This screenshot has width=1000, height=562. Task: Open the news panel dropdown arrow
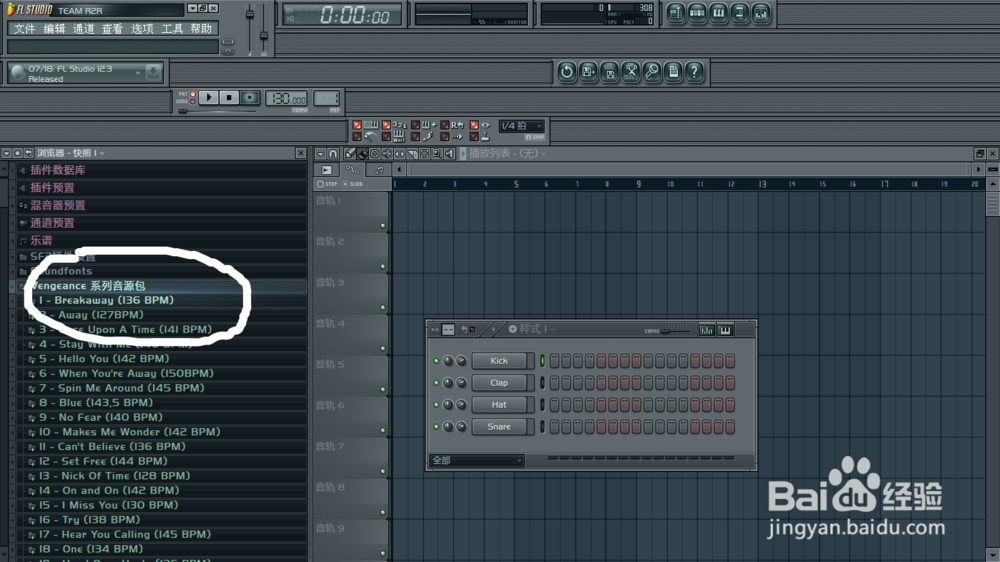pyautogui.click(x=138, y=73)
